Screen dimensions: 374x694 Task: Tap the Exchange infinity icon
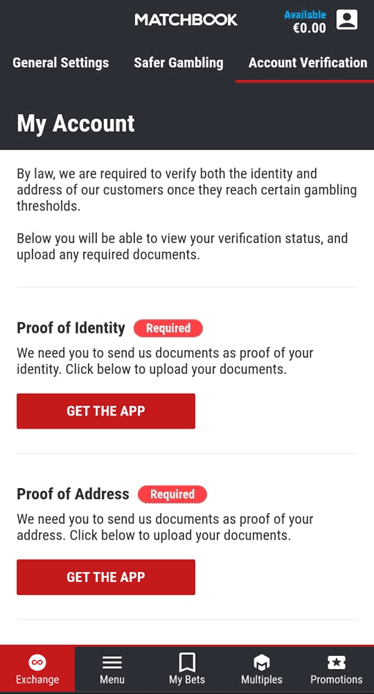(x=37, y=663)
